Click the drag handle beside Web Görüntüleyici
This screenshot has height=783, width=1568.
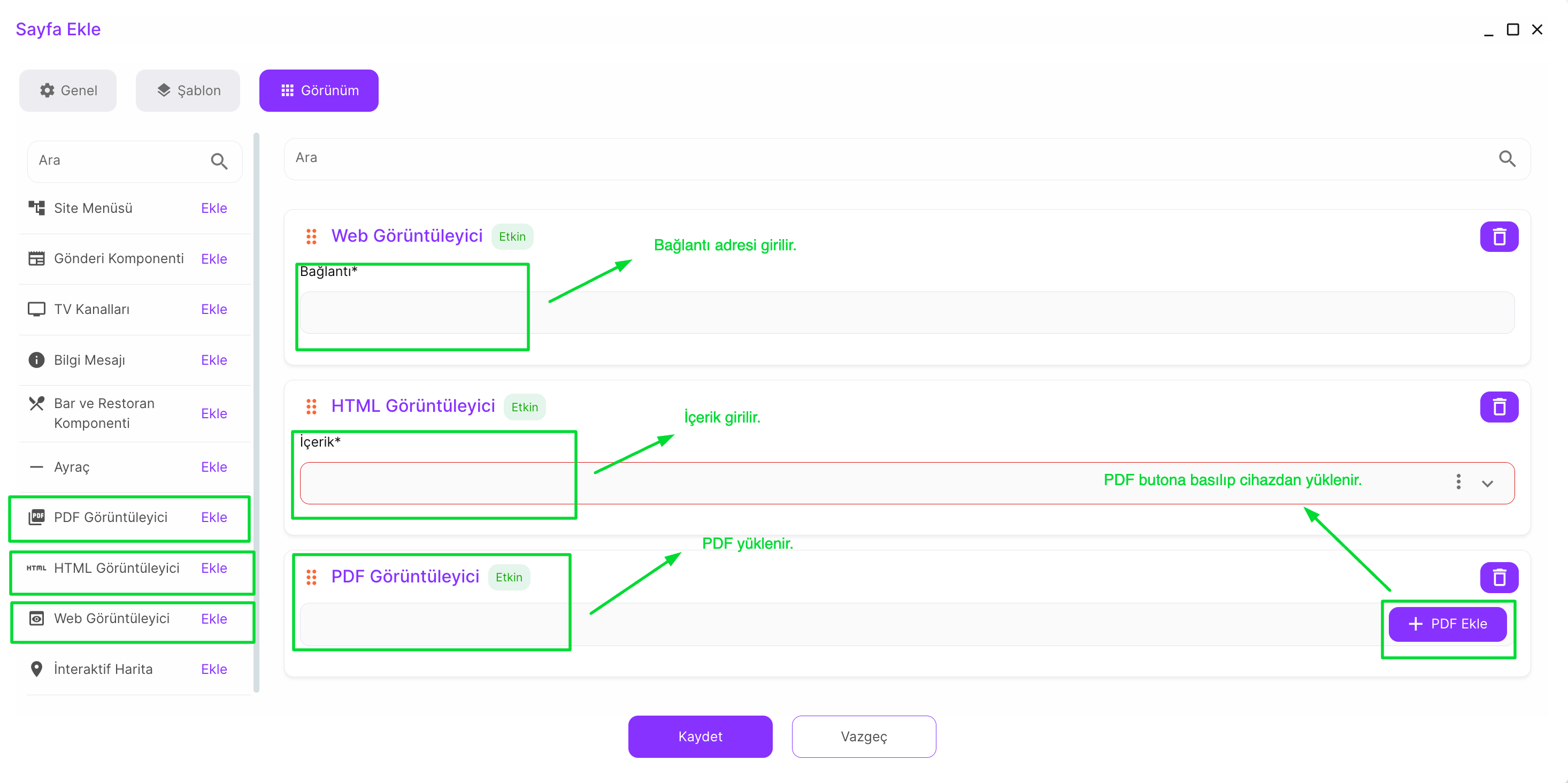[x=311, y=237]
